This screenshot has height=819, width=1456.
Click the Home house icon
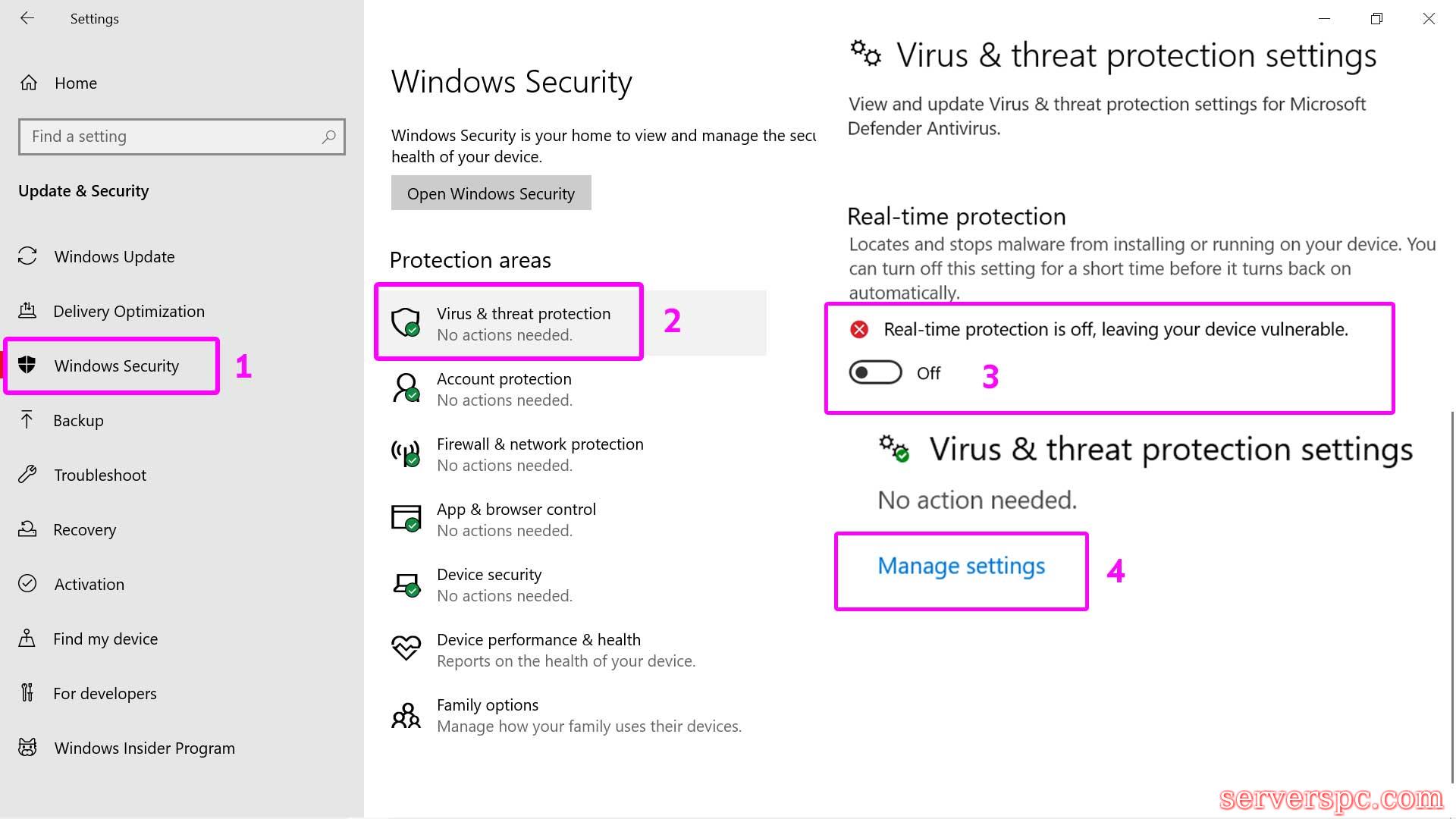click(29, 83)
